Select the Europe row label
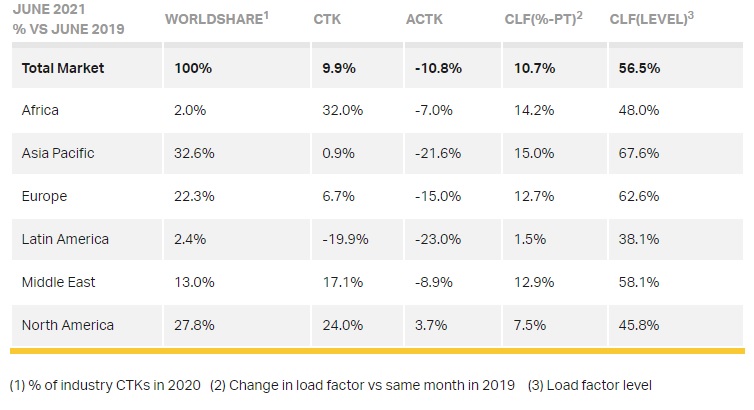The image size is (754, 410). (44, 196)
